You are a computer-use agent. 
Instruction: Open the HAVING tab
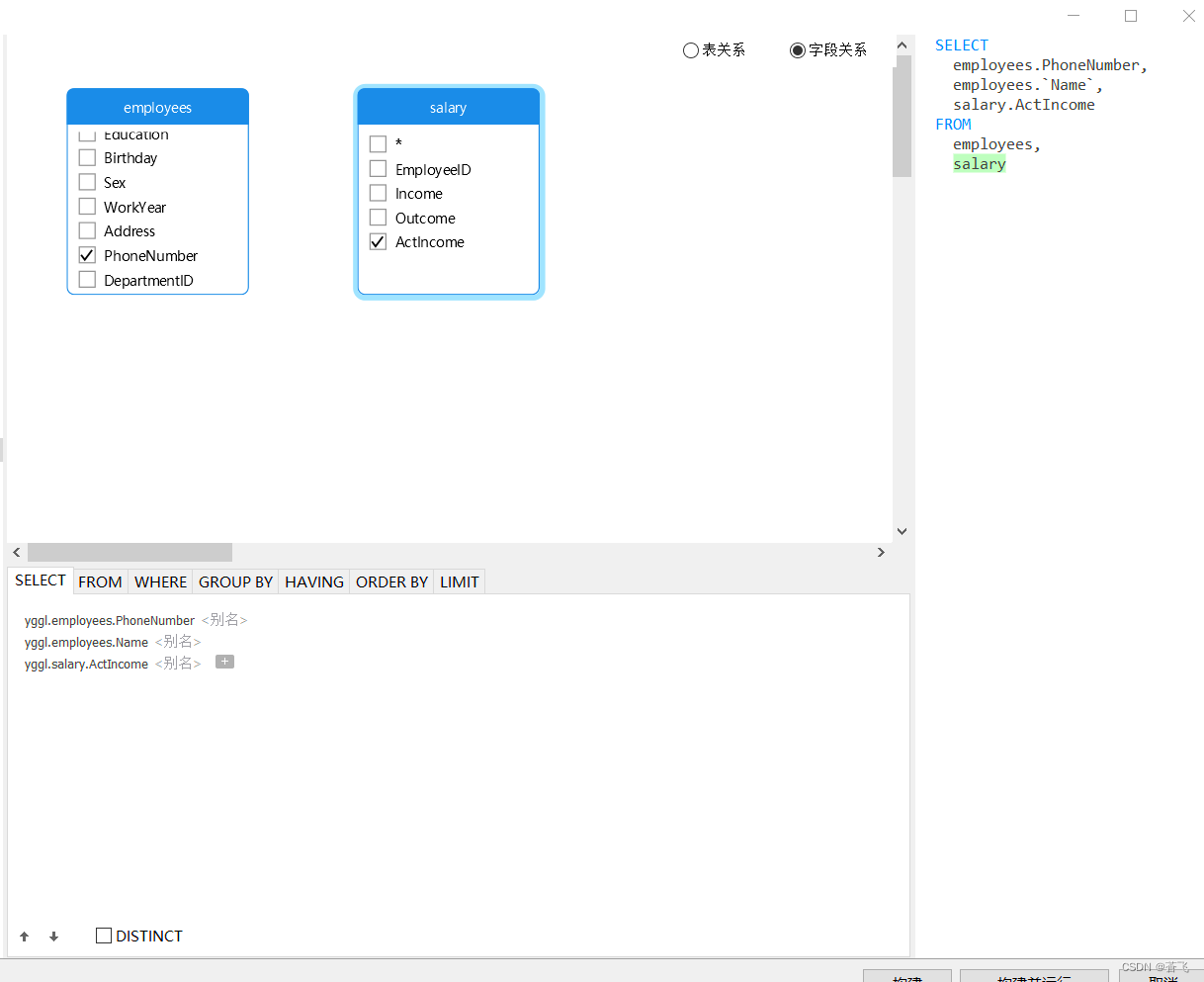[314, 581]
